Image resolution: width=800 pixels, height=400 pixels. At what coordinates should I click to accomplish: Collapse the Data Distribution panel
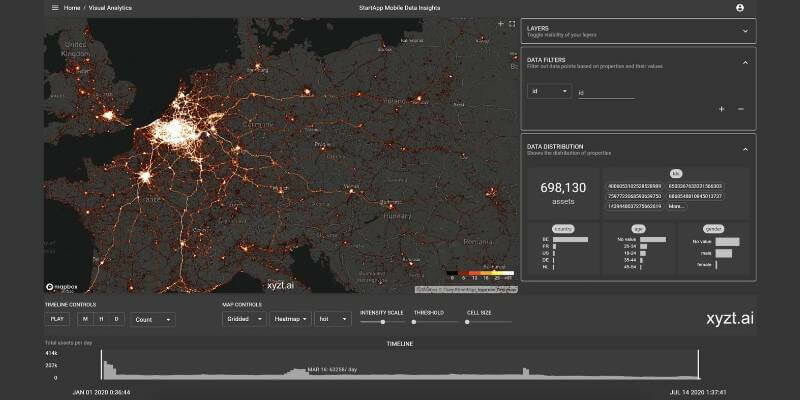pyautogui.click(x=745, y=149)
